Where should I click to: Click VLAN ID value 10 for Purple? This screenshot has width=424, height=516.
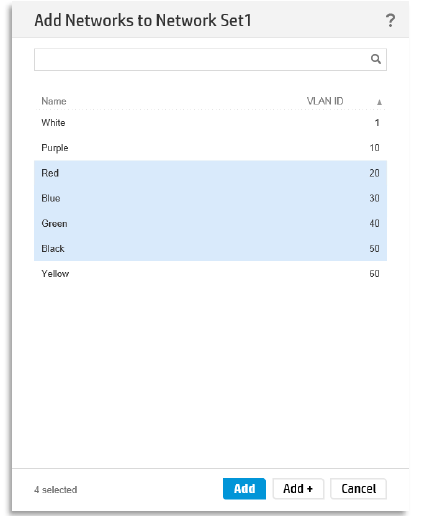[x=374, y=148]
